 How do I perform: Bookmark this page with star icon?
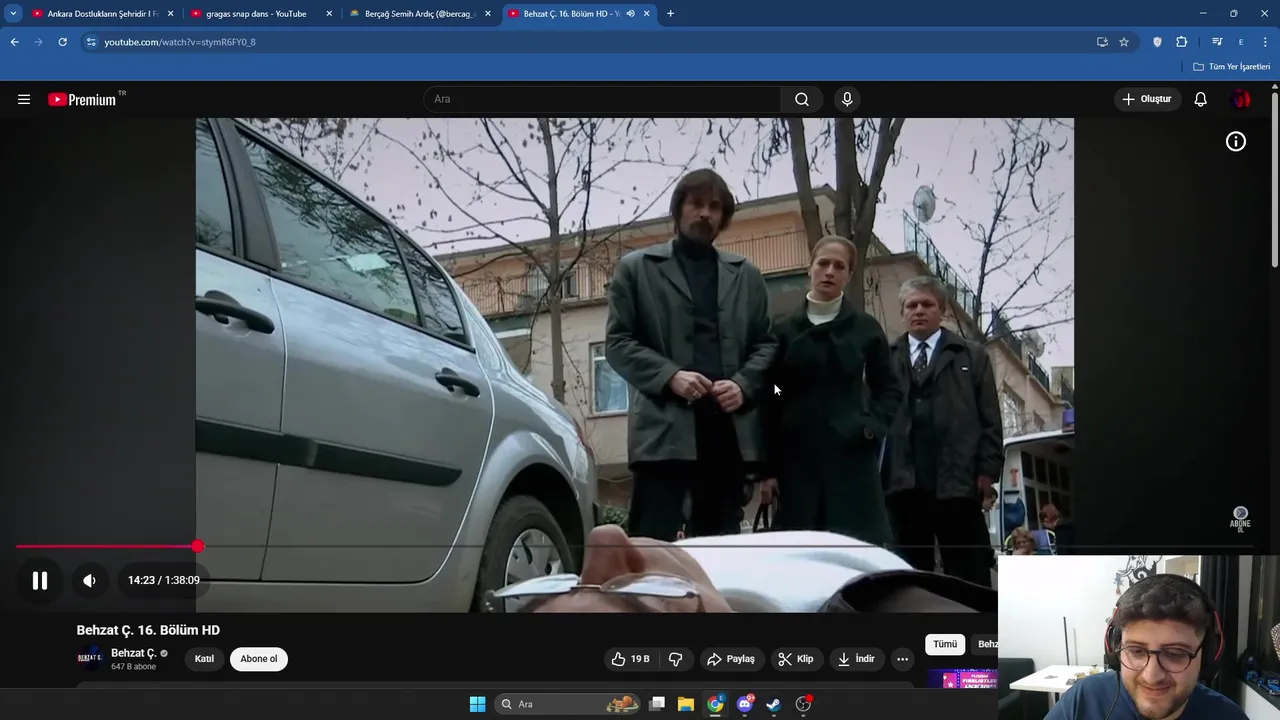(1124, 42)
